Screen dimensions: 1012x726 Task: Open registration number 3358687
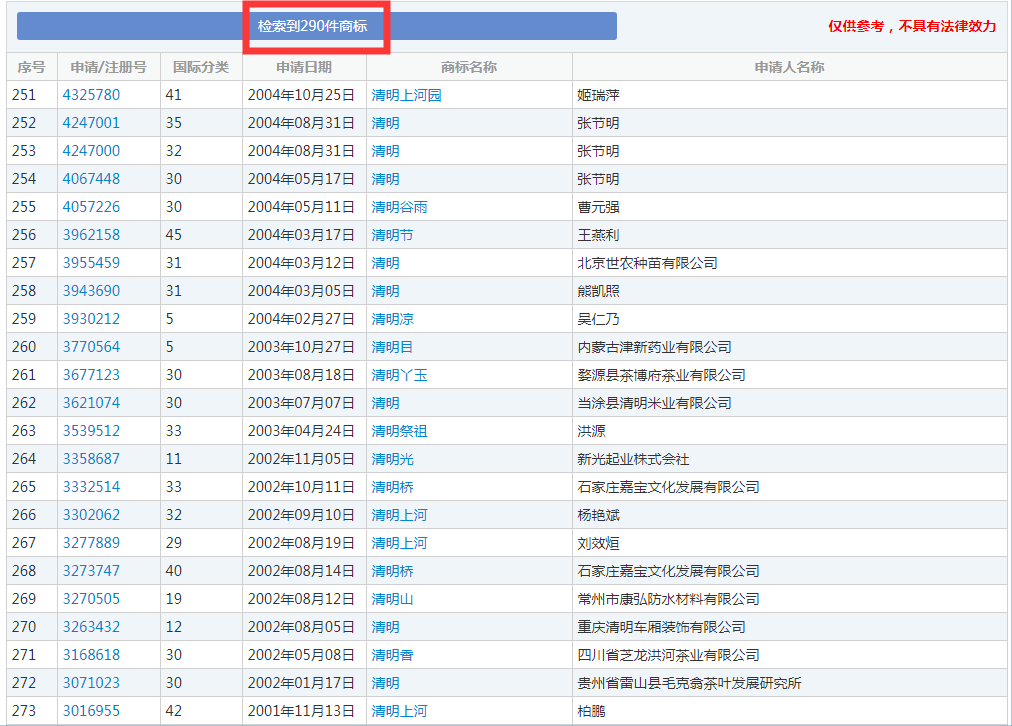point(91,459)
